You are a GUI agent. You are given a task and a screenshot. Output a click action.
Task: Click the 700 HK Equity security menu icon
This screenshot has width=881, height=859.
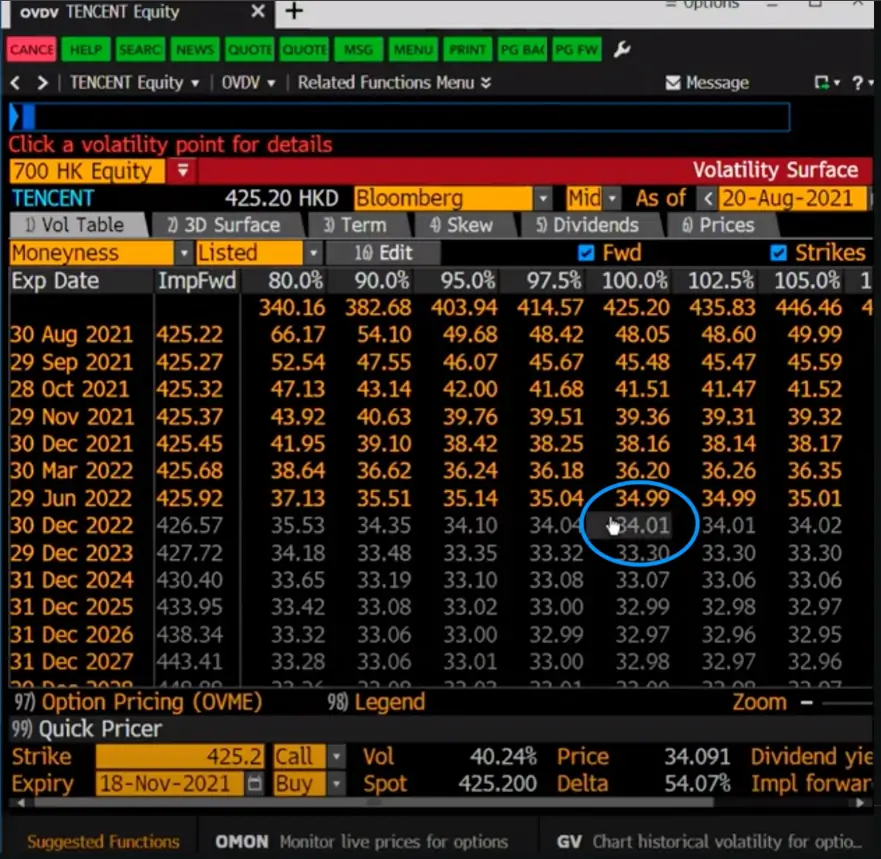(183, 171)
